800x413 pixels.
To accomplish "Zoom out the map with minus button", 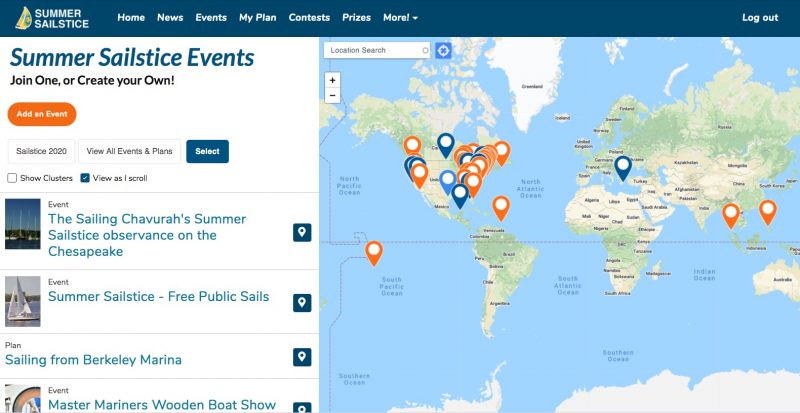I will tap(333, 95).
